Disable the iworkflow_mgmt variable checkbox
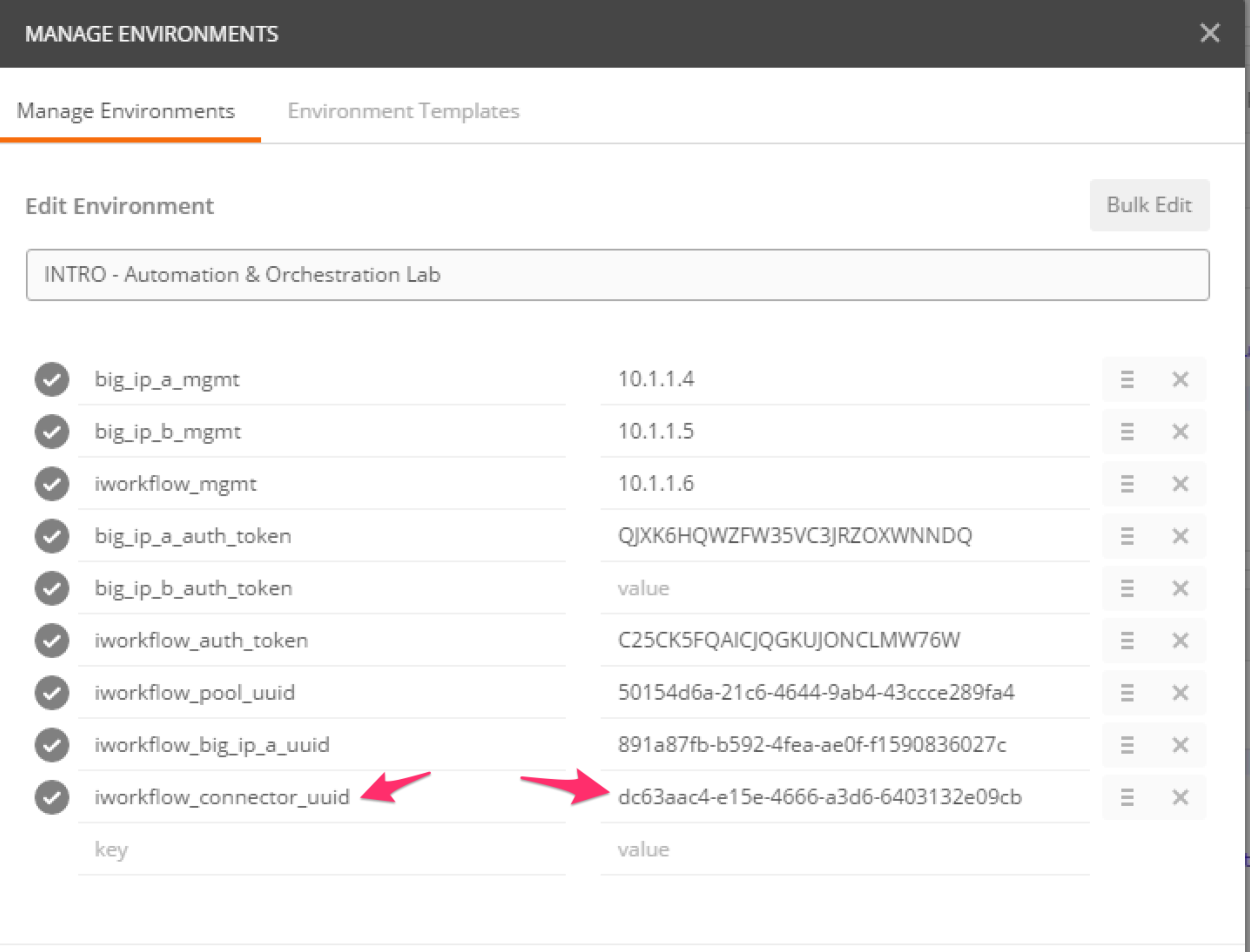1250x952 pixels. pos(52,483)
